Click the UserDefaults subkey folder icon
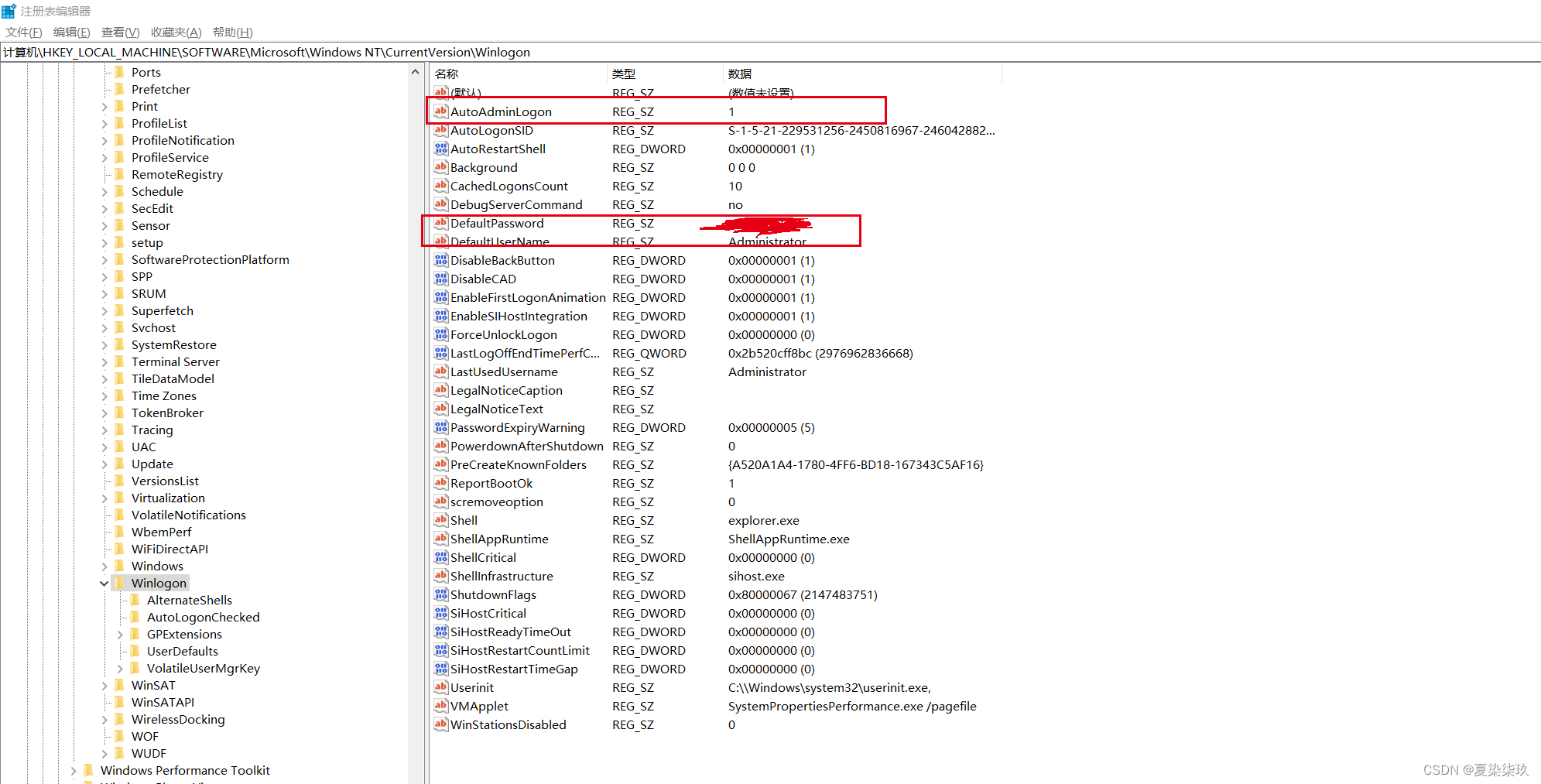 pyautogui.click(x=135, y=651)
